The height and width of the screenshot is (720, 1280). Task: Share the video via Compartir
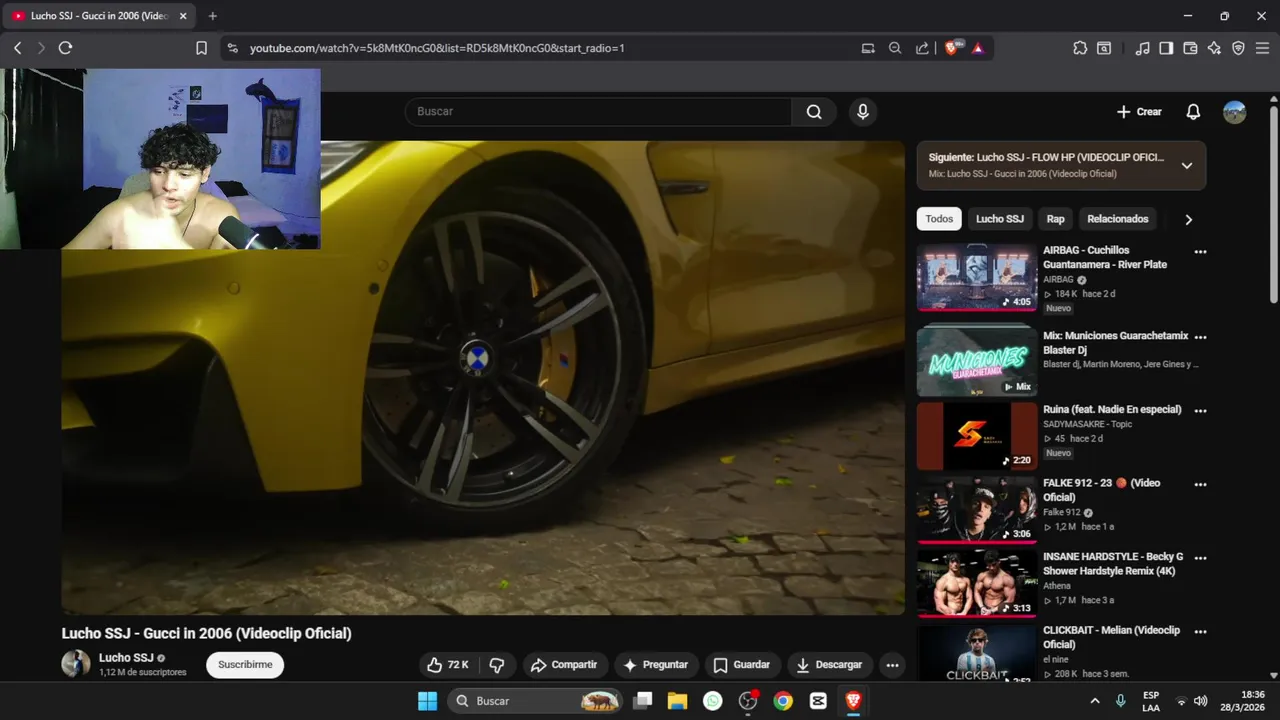click(x=564, y=665)
